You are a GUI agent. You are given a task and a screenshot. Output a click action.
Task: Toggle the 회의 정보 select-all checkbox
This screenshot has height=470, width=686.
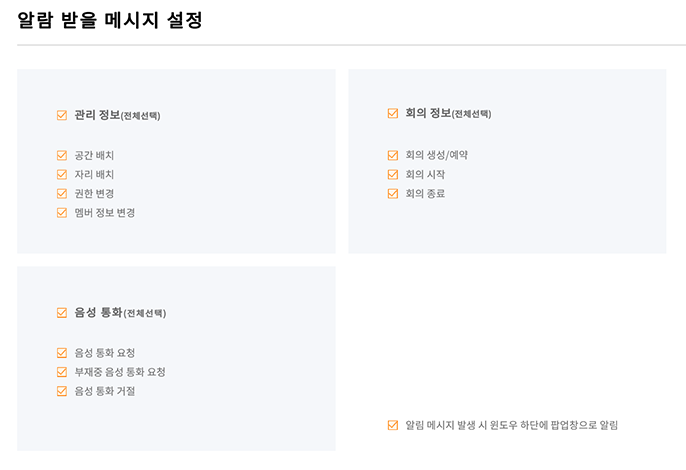click(x=393, y=113)
